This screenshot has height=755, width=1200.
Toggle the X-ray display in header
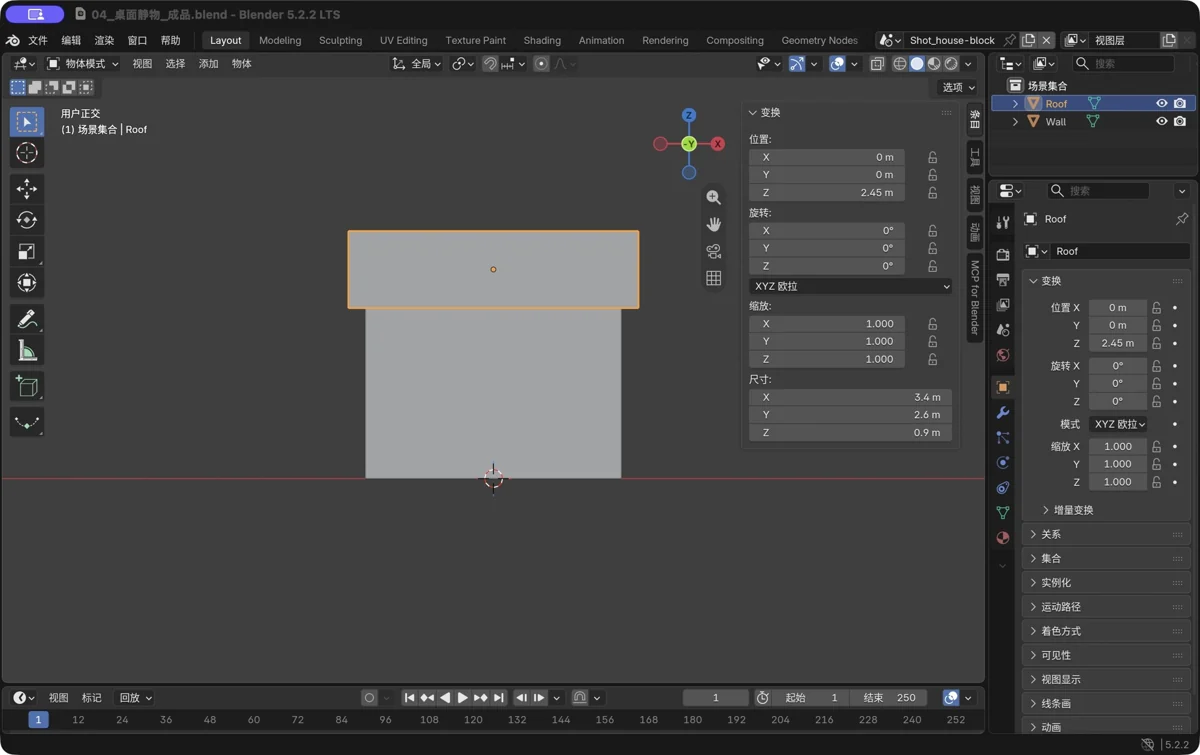(877, 64)
